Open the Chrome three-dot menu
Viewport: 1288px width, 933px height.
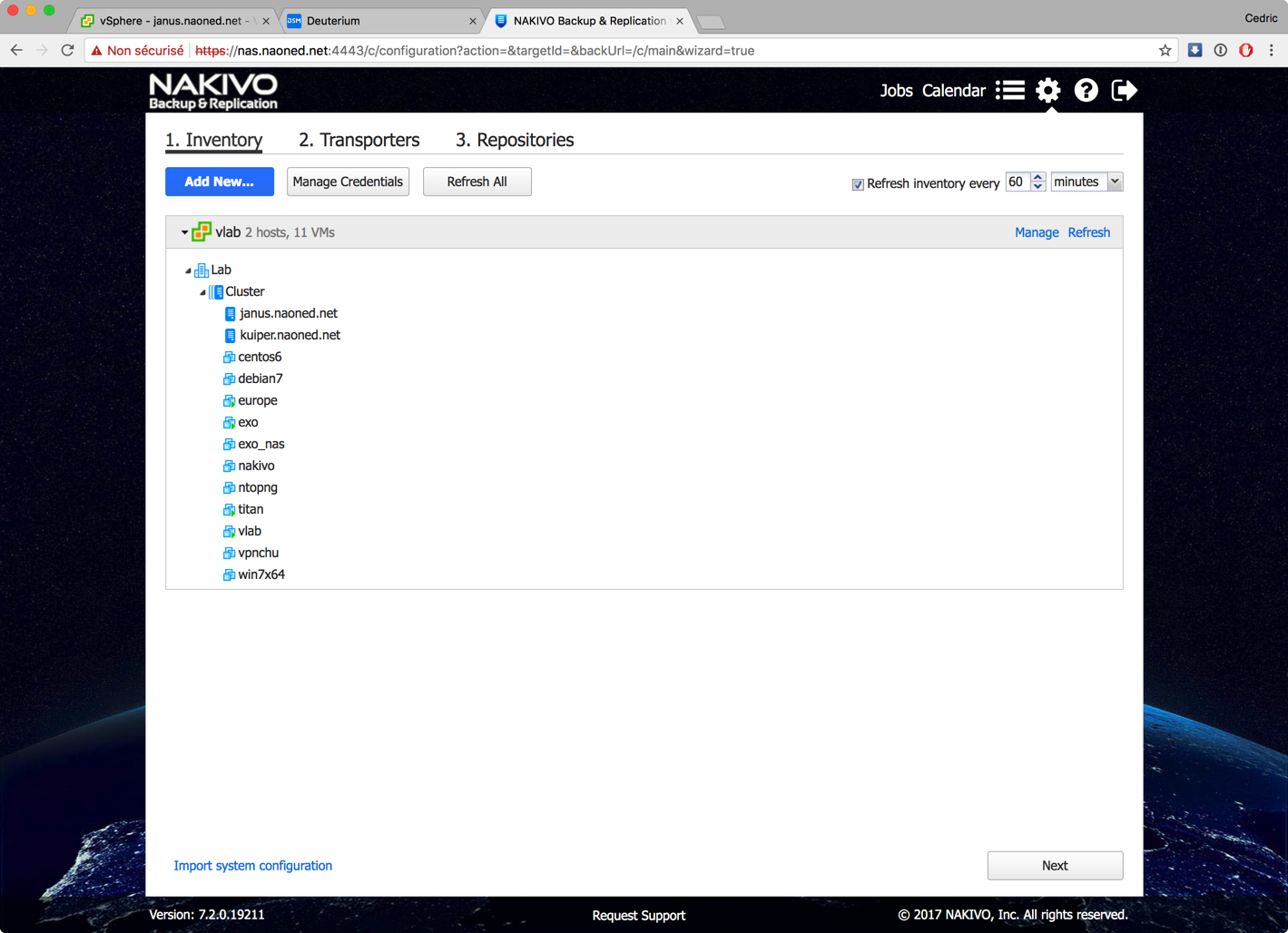(1272, 51)
